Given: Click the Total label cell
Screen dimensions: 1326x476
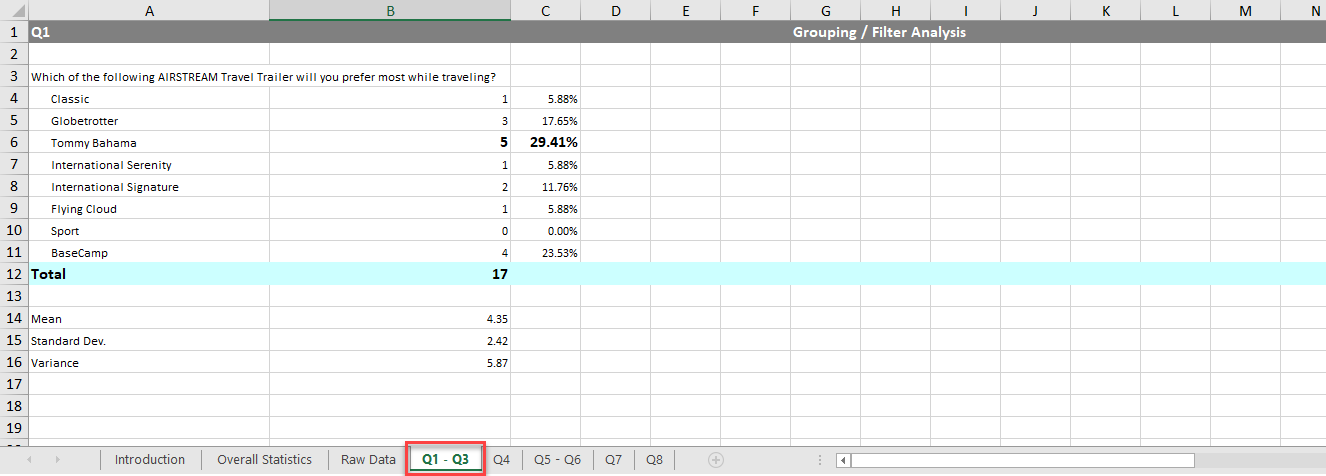Looking at the screenshot, I should (149, 274).
